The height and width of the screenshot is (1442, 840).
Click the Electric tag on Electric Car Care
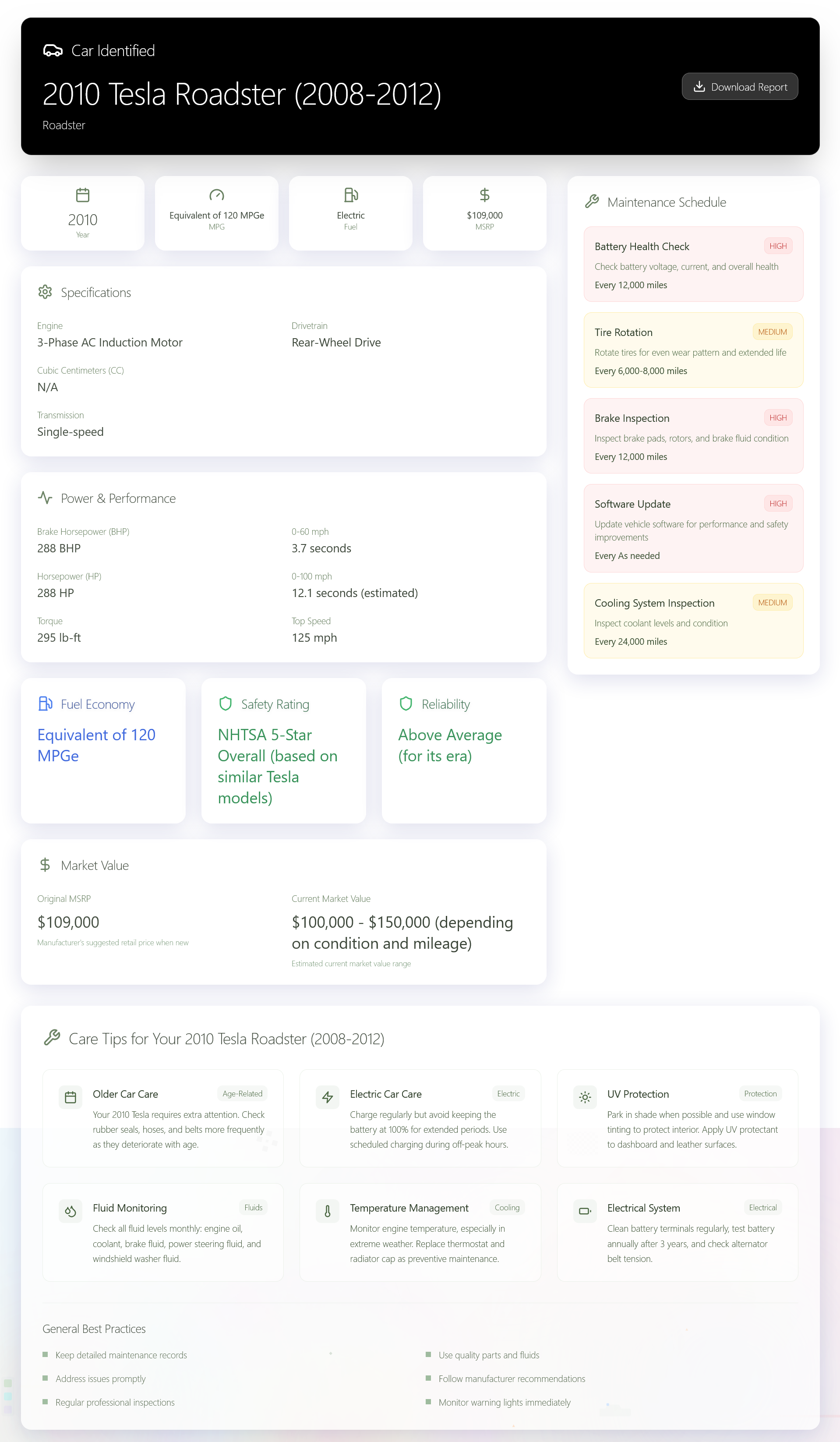508,1093
